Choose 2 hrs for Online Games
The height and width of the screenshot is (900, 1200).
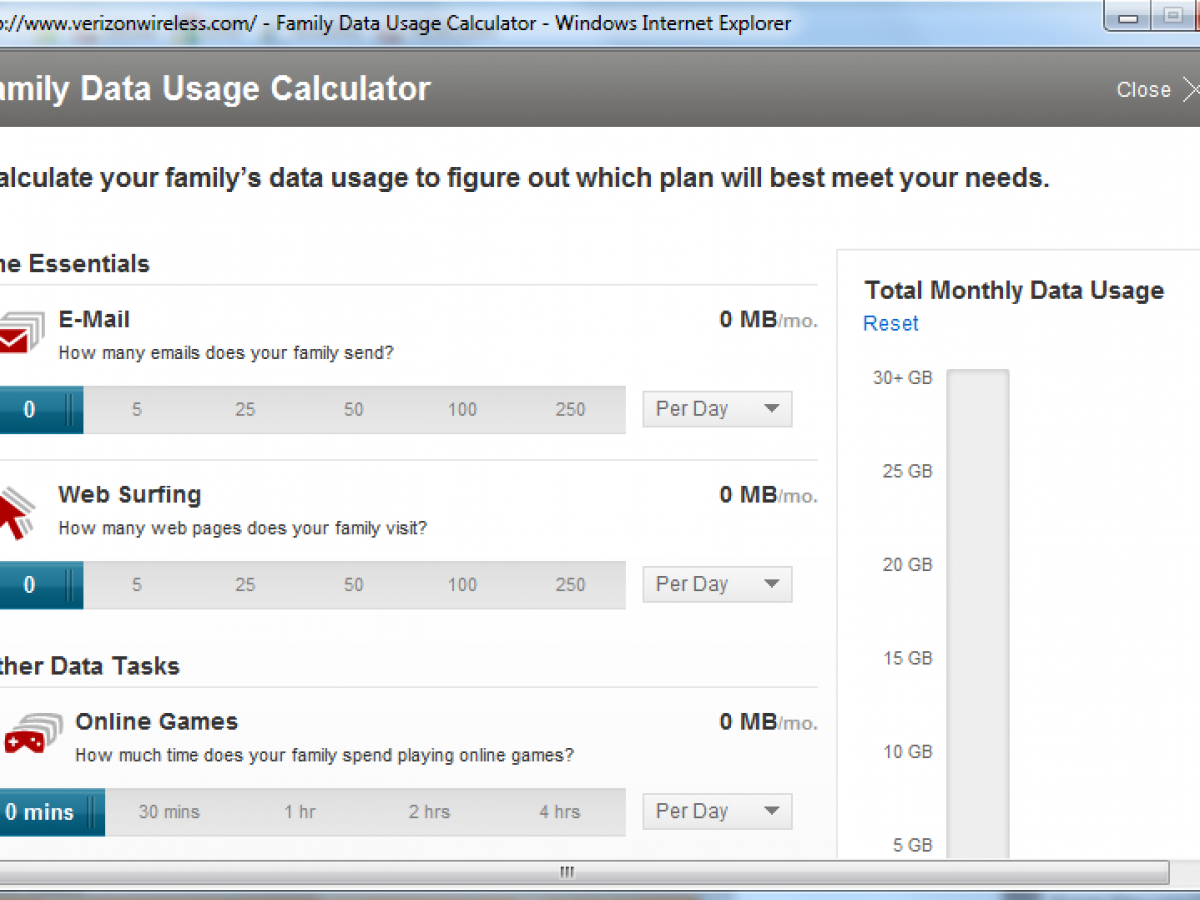(x=429, y=812)
